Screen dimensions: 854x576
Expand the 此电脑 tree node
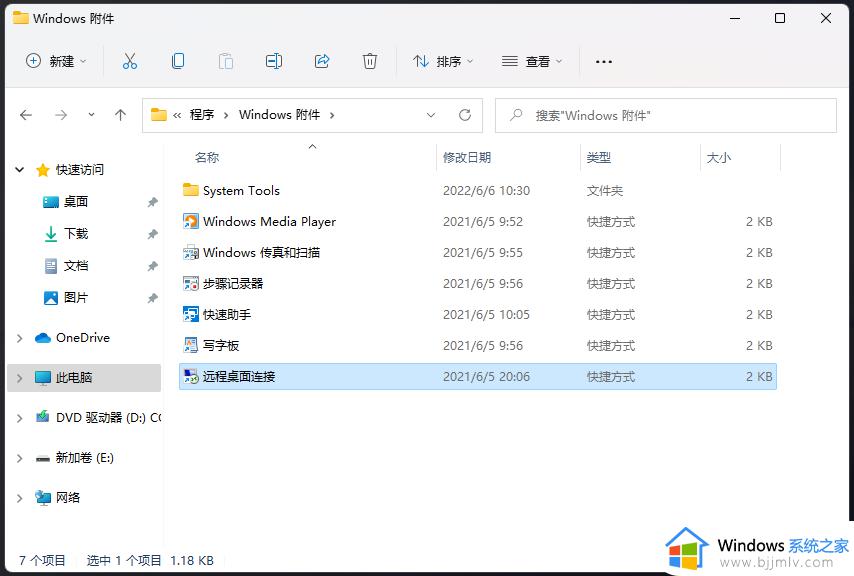[x=20, y=378]
